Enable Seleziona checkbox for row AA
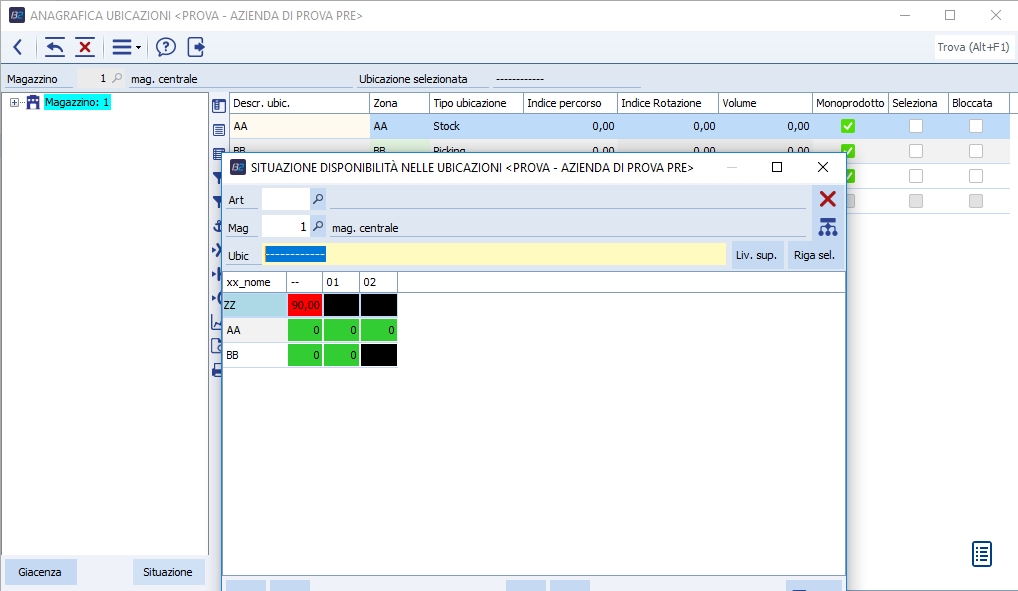The height and width of the screenshot is (591, 1018). click(915, 126)
